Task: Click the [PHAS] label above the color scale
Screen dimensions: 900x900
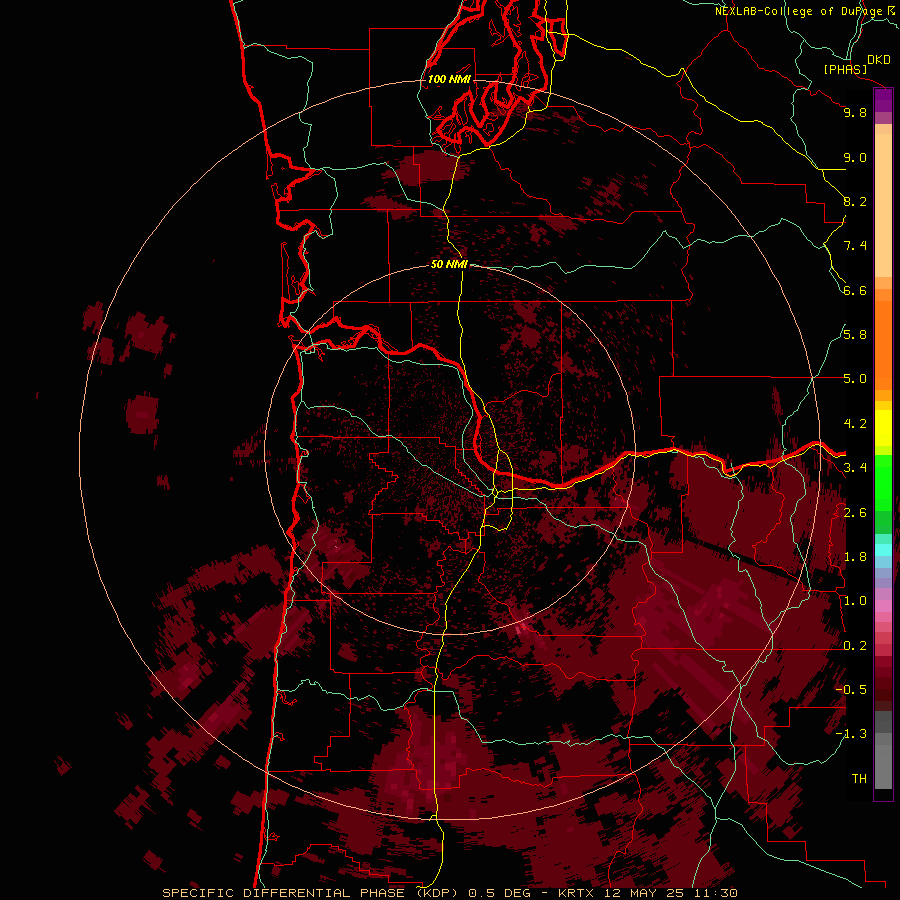Action: (x=845, y=70)
